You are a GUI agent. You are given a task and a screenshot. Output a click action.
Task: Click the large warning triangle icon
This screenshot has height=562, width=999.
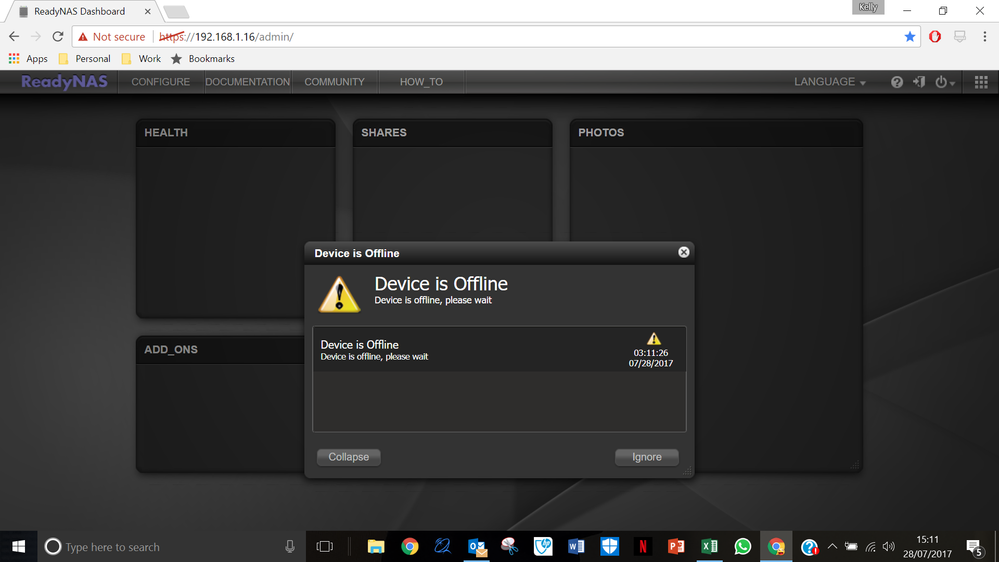tap(340, 294)
